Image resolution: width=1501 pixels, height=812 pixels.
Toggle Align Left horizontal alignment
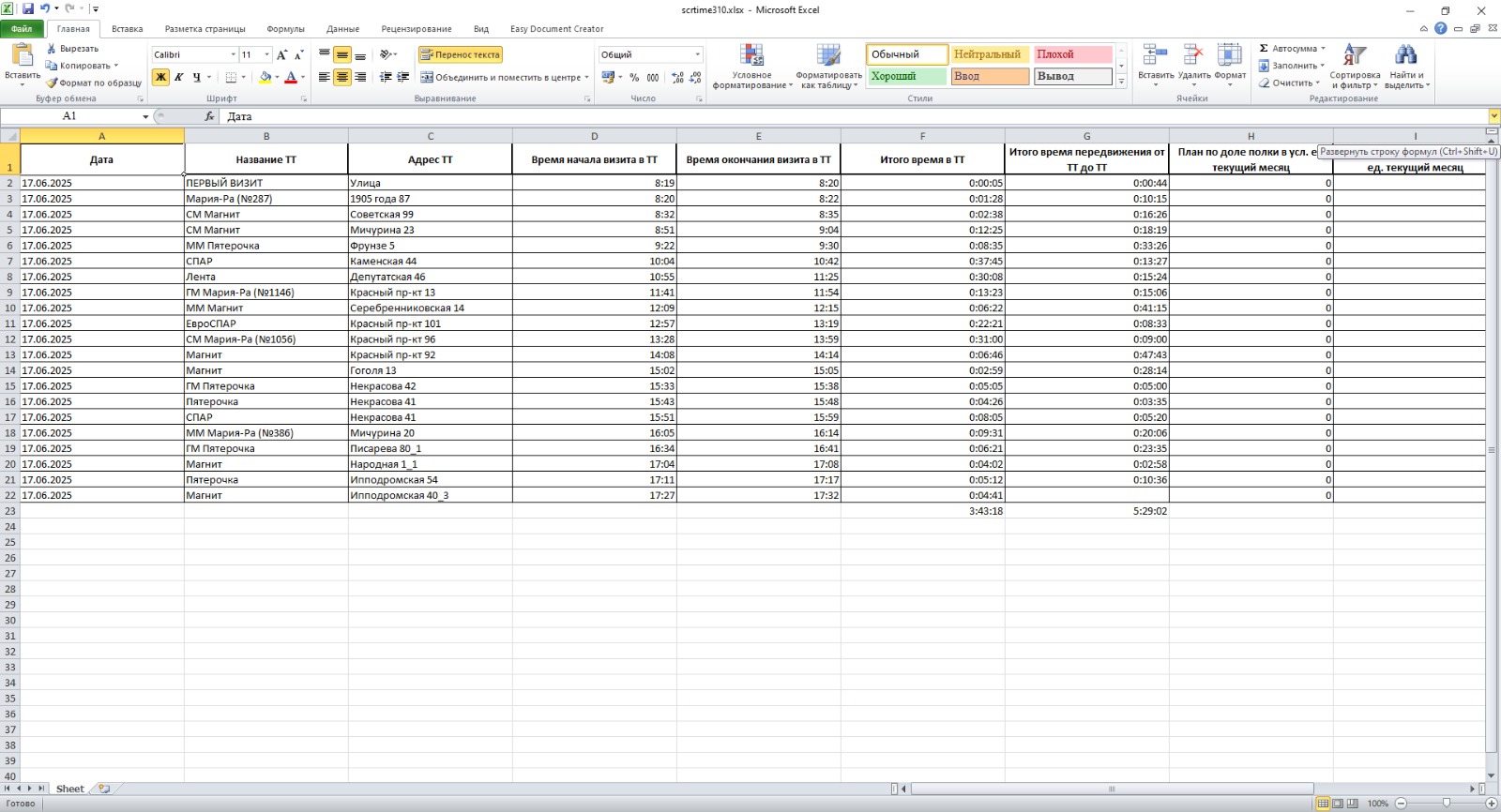(325, 78)
